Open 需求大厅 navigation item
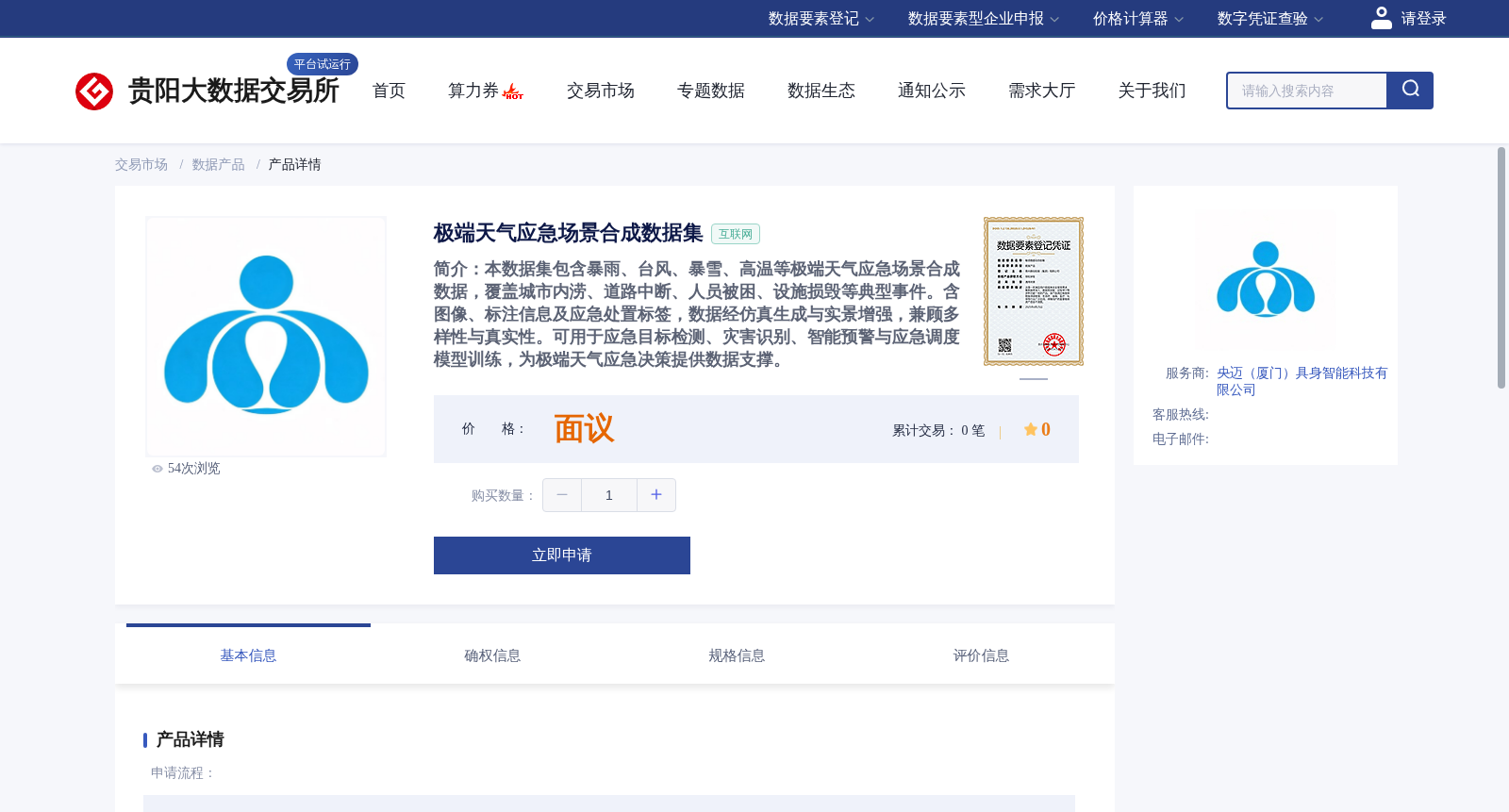 point(1042,91)
